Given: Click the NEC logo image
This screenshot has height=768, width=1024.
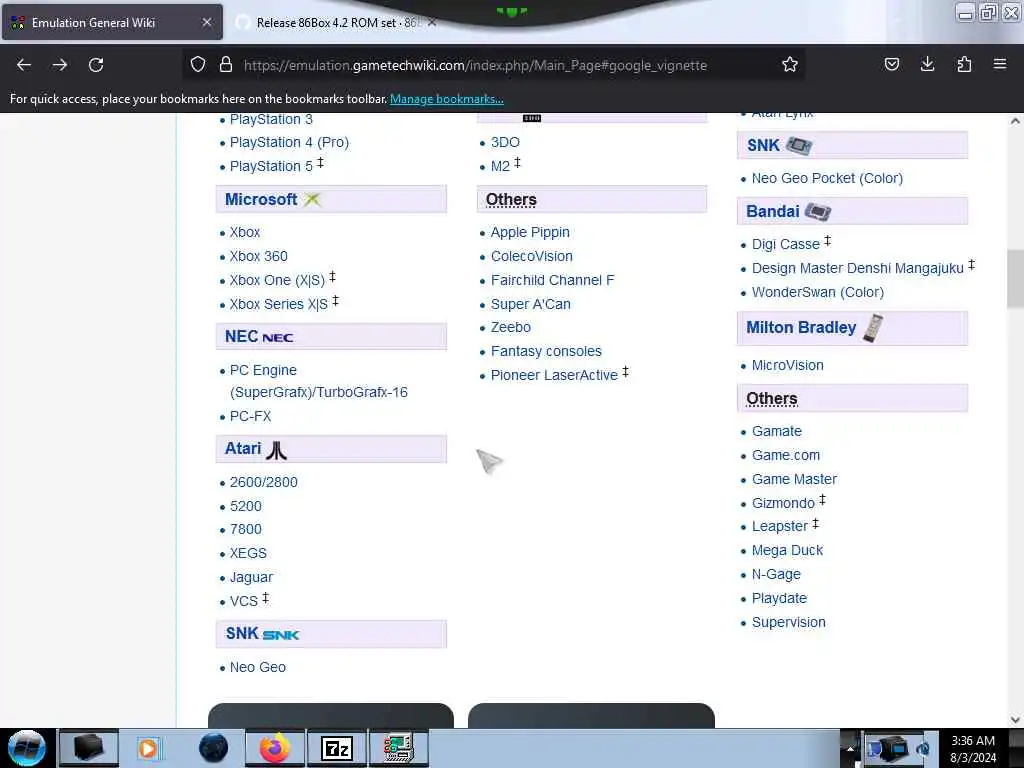Looking at the screenshot, I should coord(278,337).
